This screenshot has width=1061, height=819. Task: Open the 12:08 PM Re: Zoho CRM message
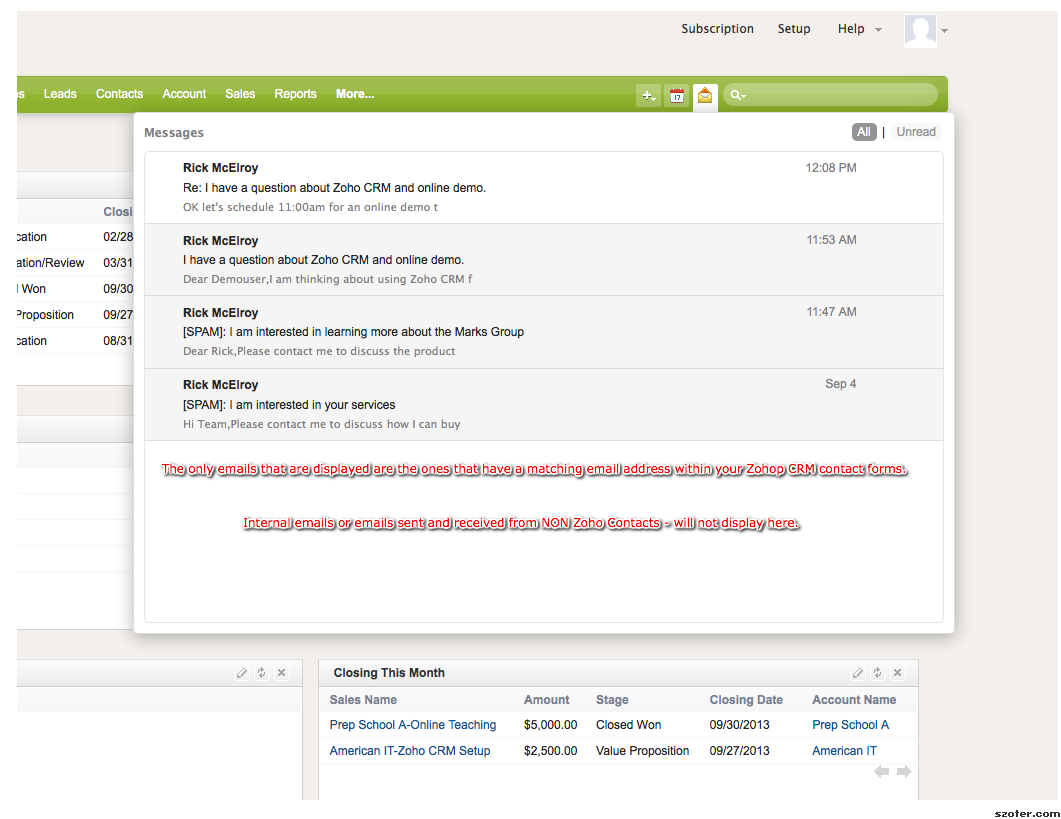[543, 187]
